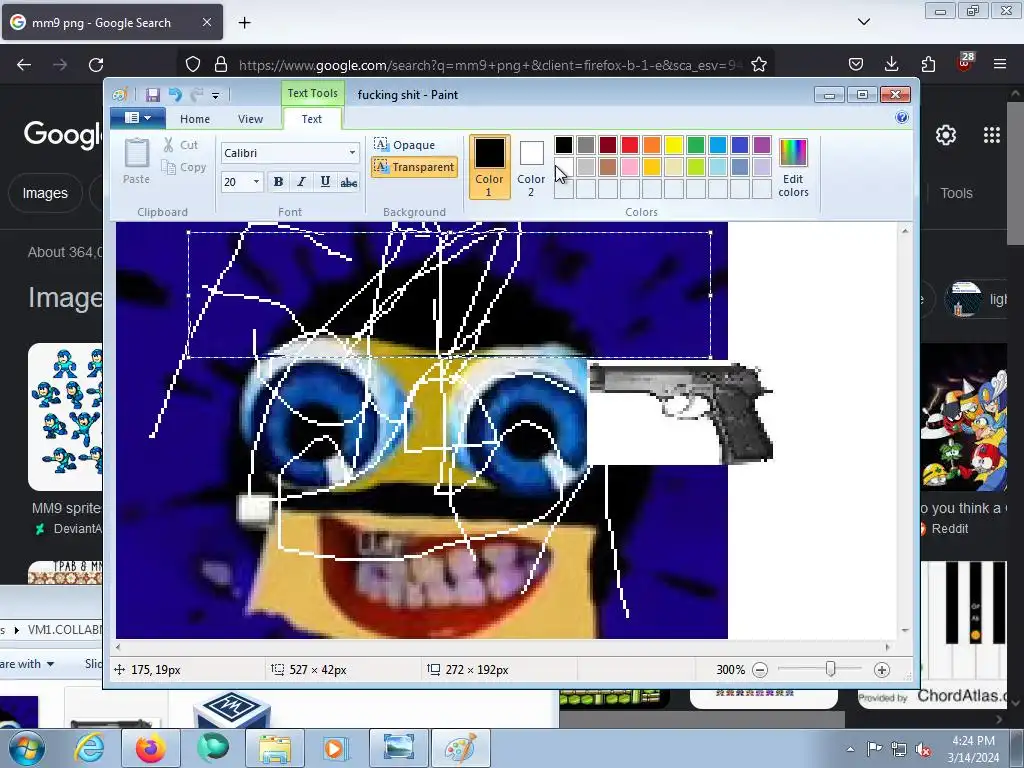The height and width of the screenshot is (768, 1024).
Task: Open Google search Tools
Action: point(956,193)
